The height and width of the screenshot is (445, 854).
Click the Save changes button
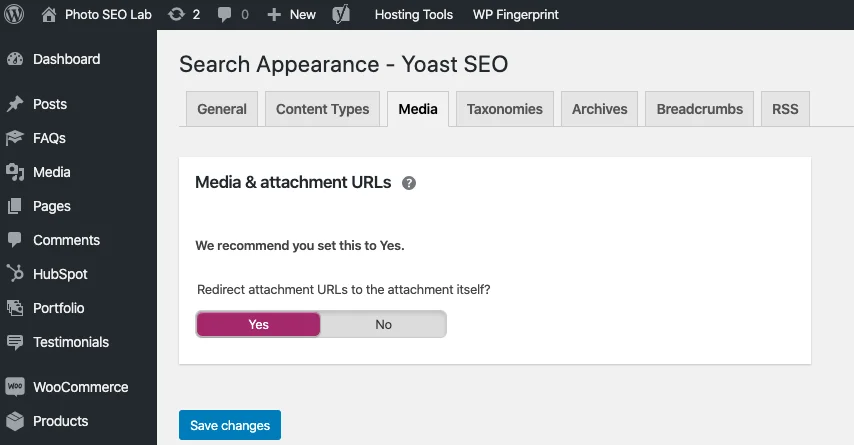(230, 425)
